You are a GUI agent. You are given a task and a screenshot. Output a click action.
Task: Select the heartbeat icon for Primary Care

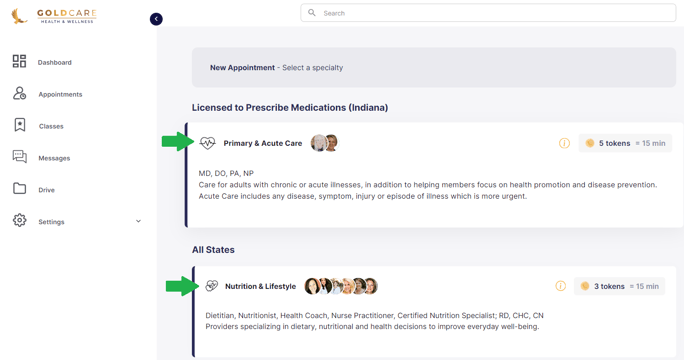(x=208, y=143)
